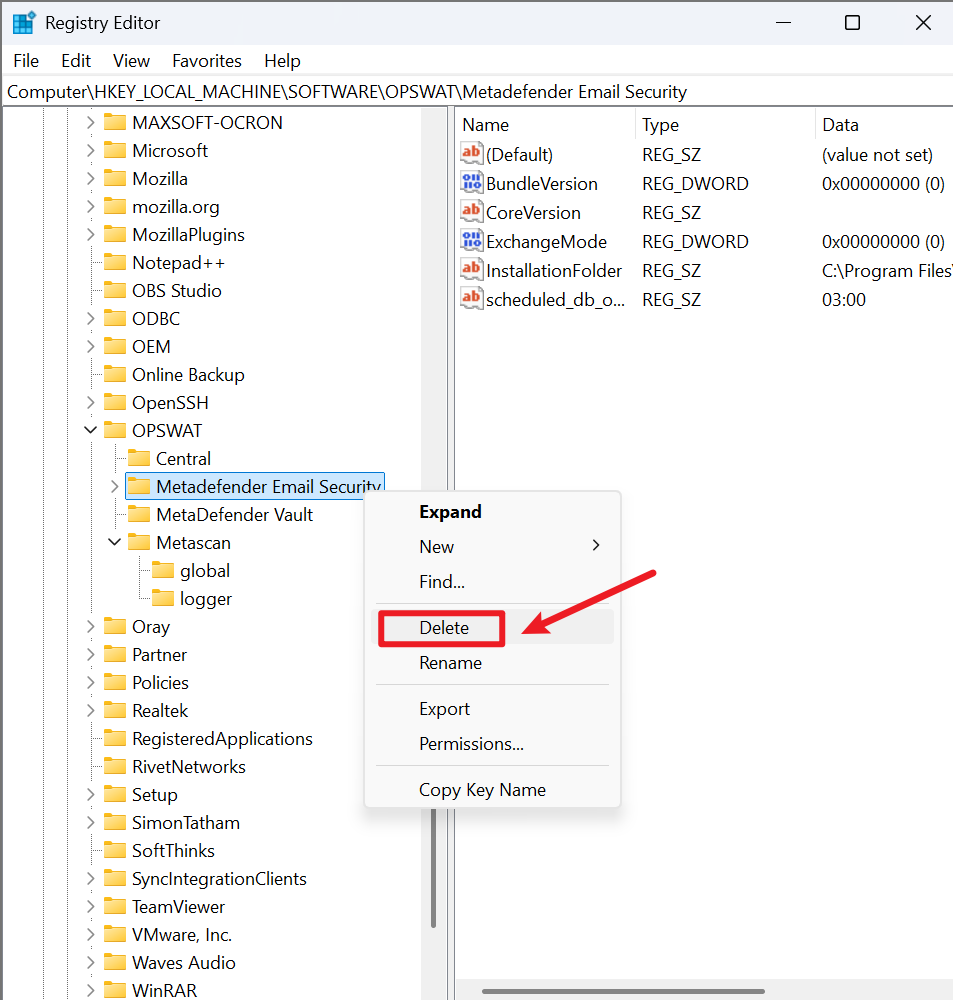Click the Central key folder icon
Screen dimensions: 953x1000
coord(139,459)
